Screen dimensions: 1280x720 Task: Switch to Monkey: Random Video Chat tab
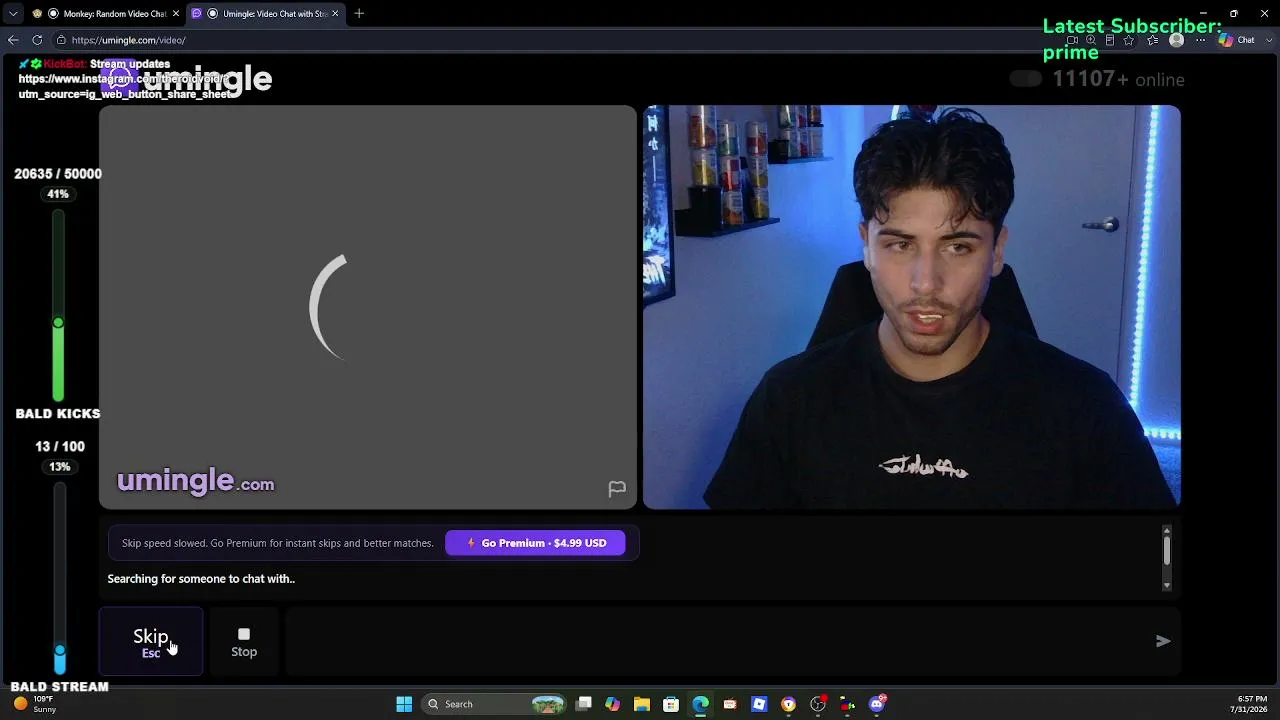click(x=105, y=14)
